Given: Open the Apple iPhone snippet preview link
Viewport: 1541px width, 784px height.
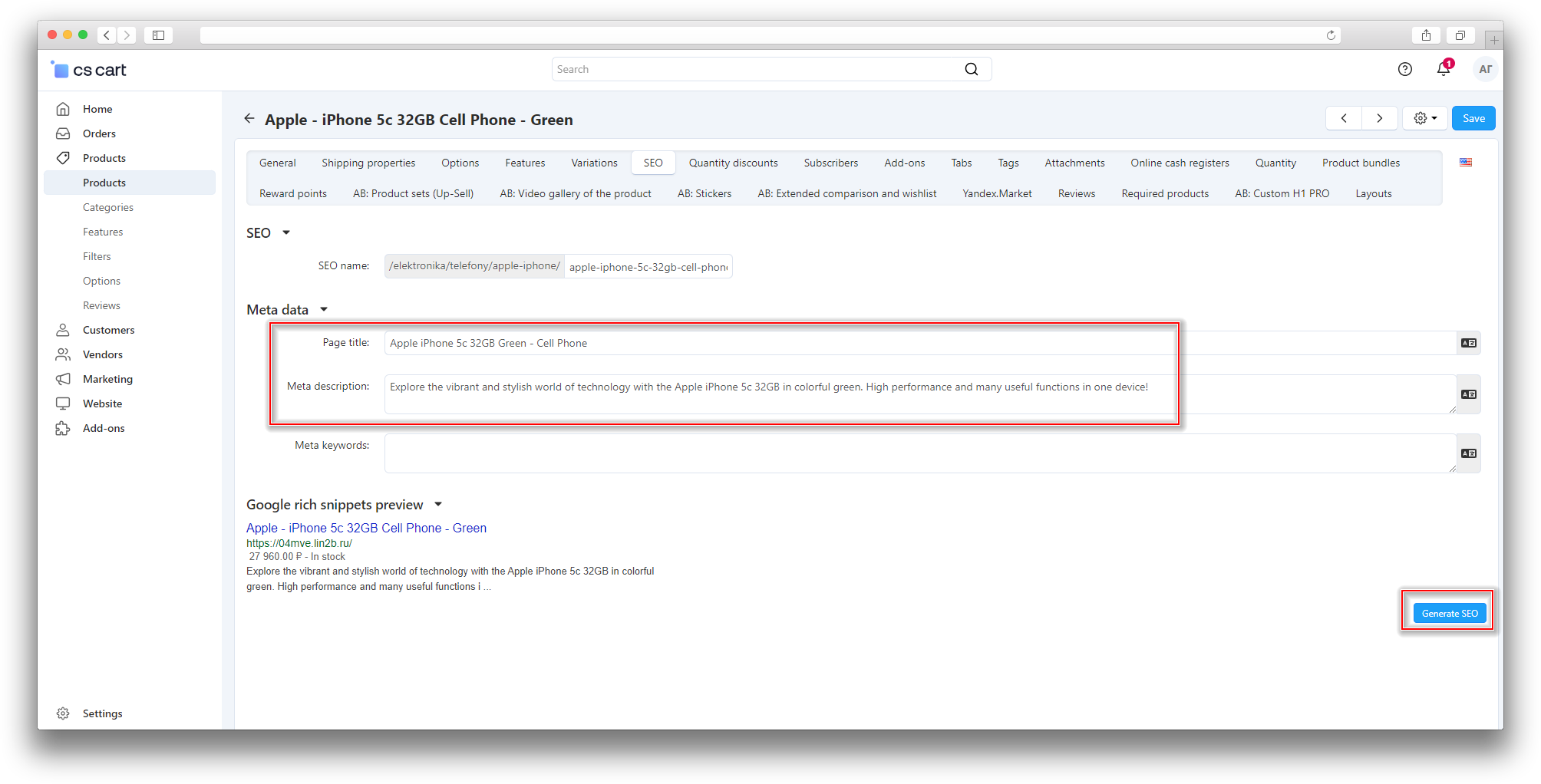Looking at the screenshot, I should [x=366, y=528].
